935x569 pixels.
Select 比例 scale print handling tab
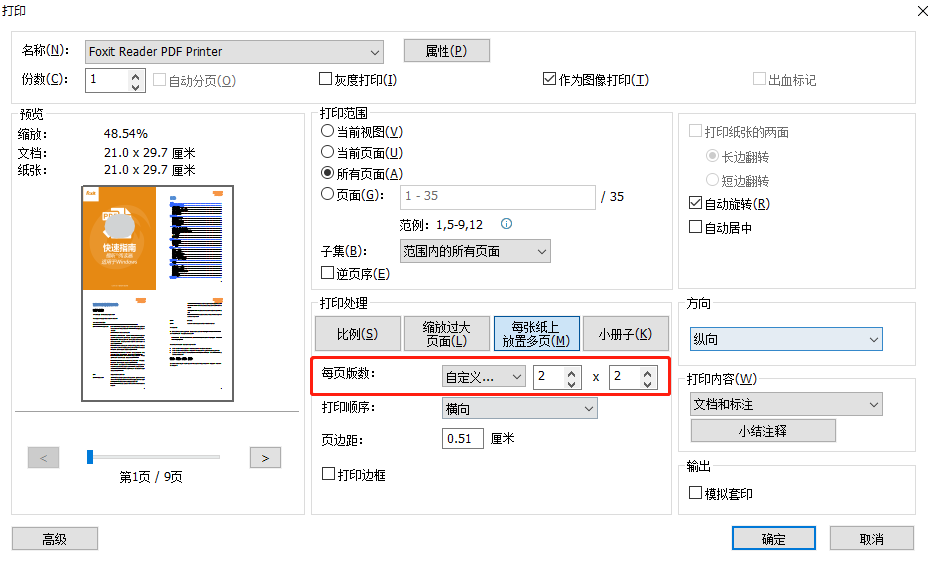[x=358, y=333]
